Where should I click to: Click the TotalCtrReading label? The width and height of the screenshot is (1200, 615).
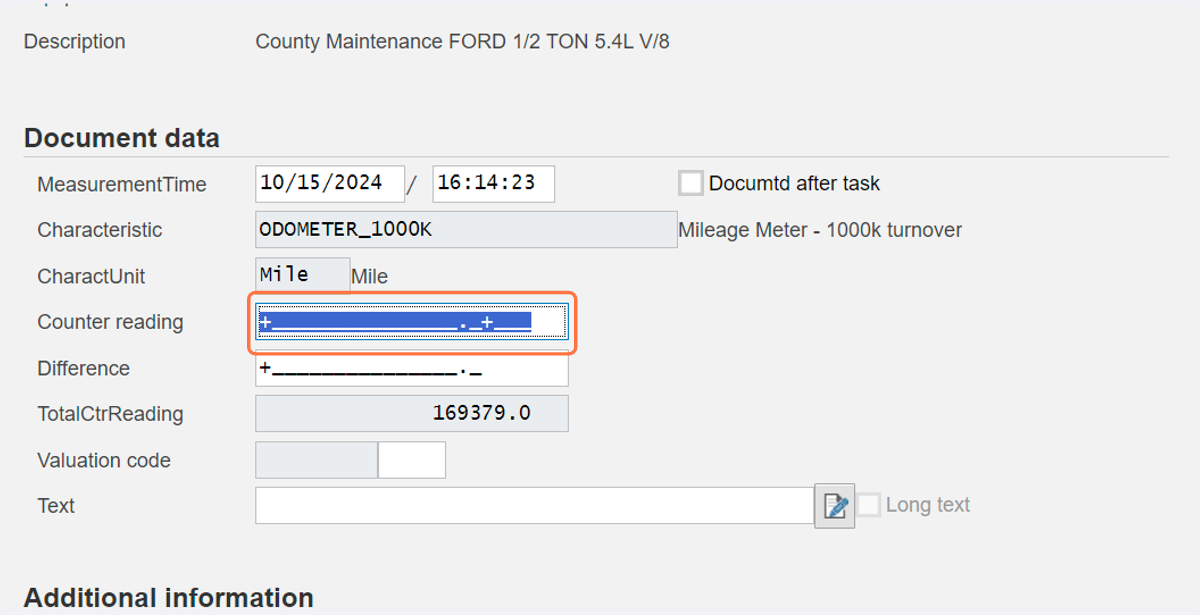(110, 414)
